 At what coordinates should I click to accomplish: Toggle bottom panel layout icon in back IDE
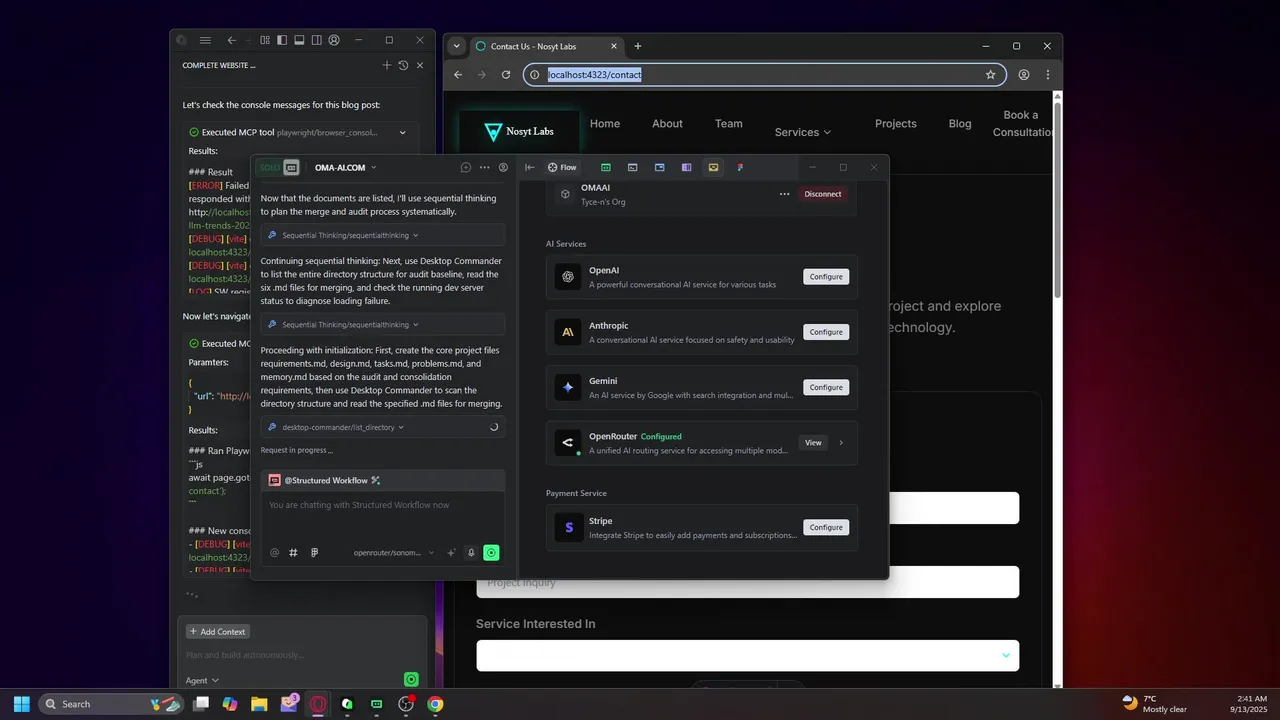299,40
